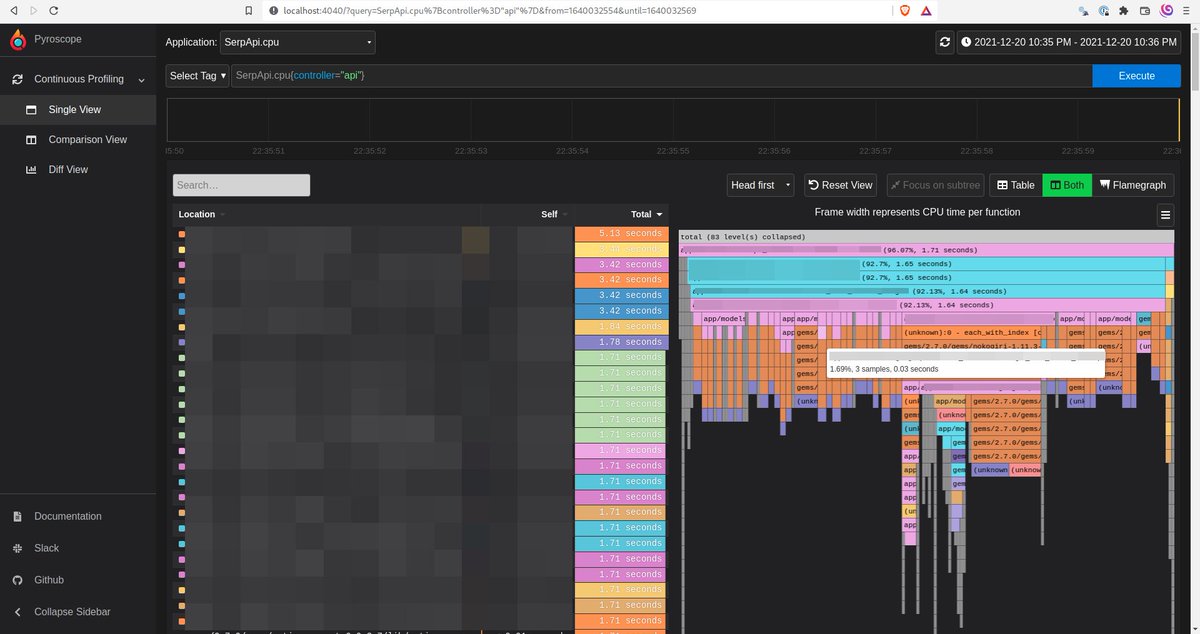This screenshot has height=634, width=1200.
Task: Open flamegraph hamburger menu
Action: (x=1165, y=214)
